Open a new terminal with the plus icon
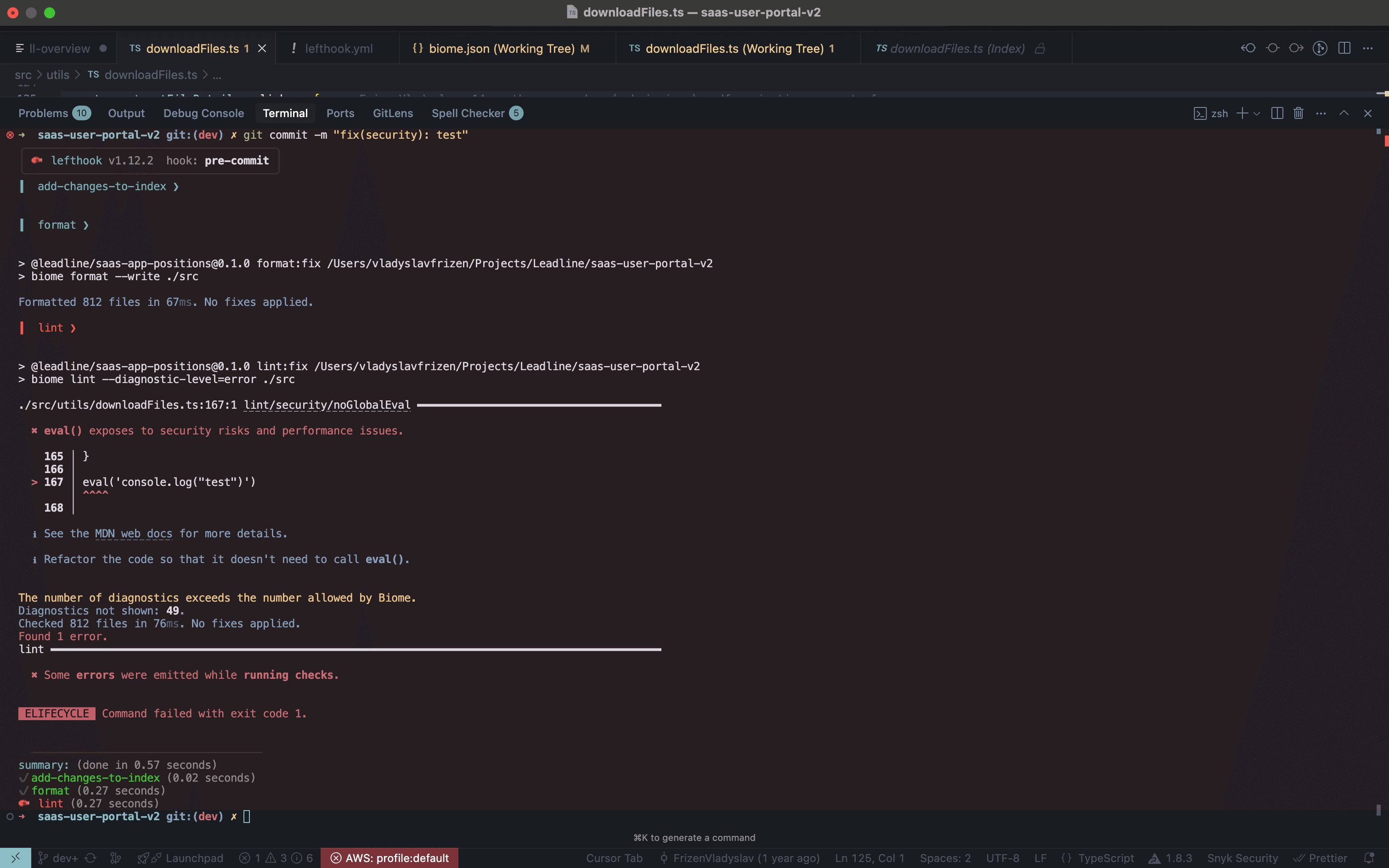Viewport: 1389px width, 868px height. pos(1242,113)
